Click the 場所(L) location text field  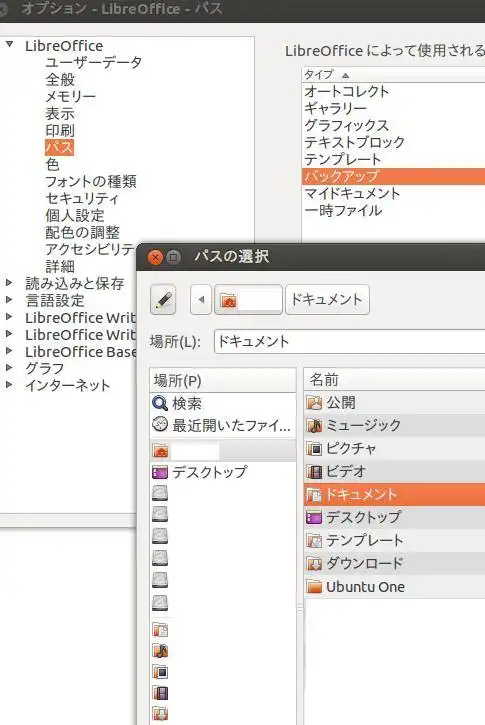(350, 342)
